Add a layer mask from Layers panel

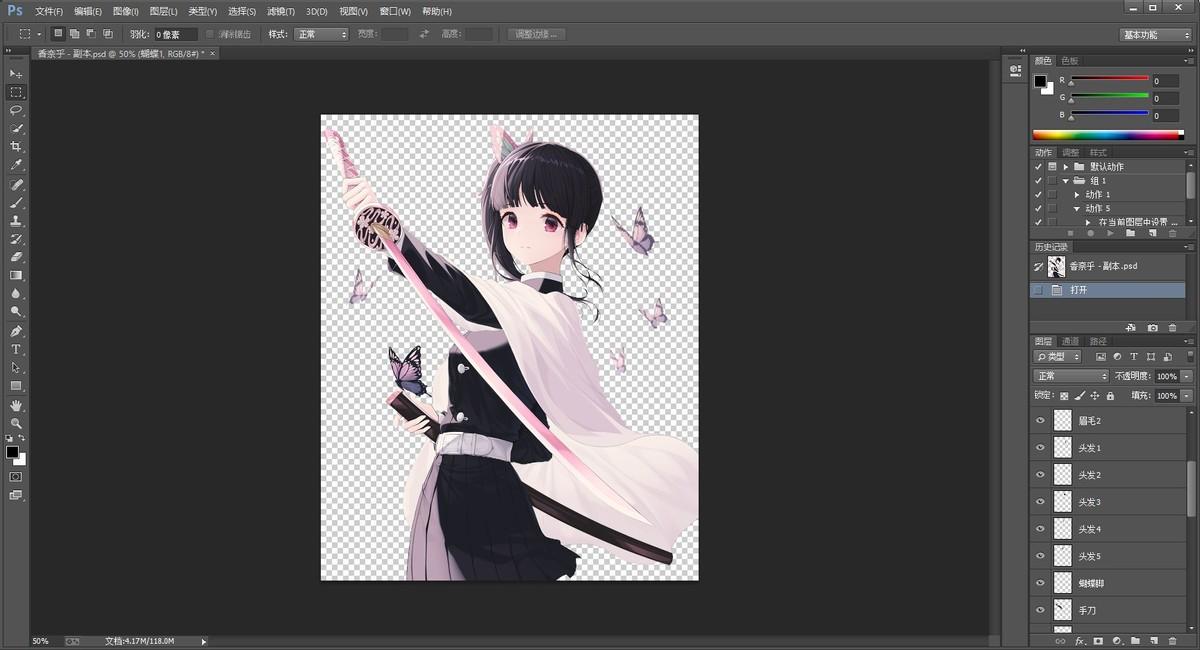coord(1098,640)
